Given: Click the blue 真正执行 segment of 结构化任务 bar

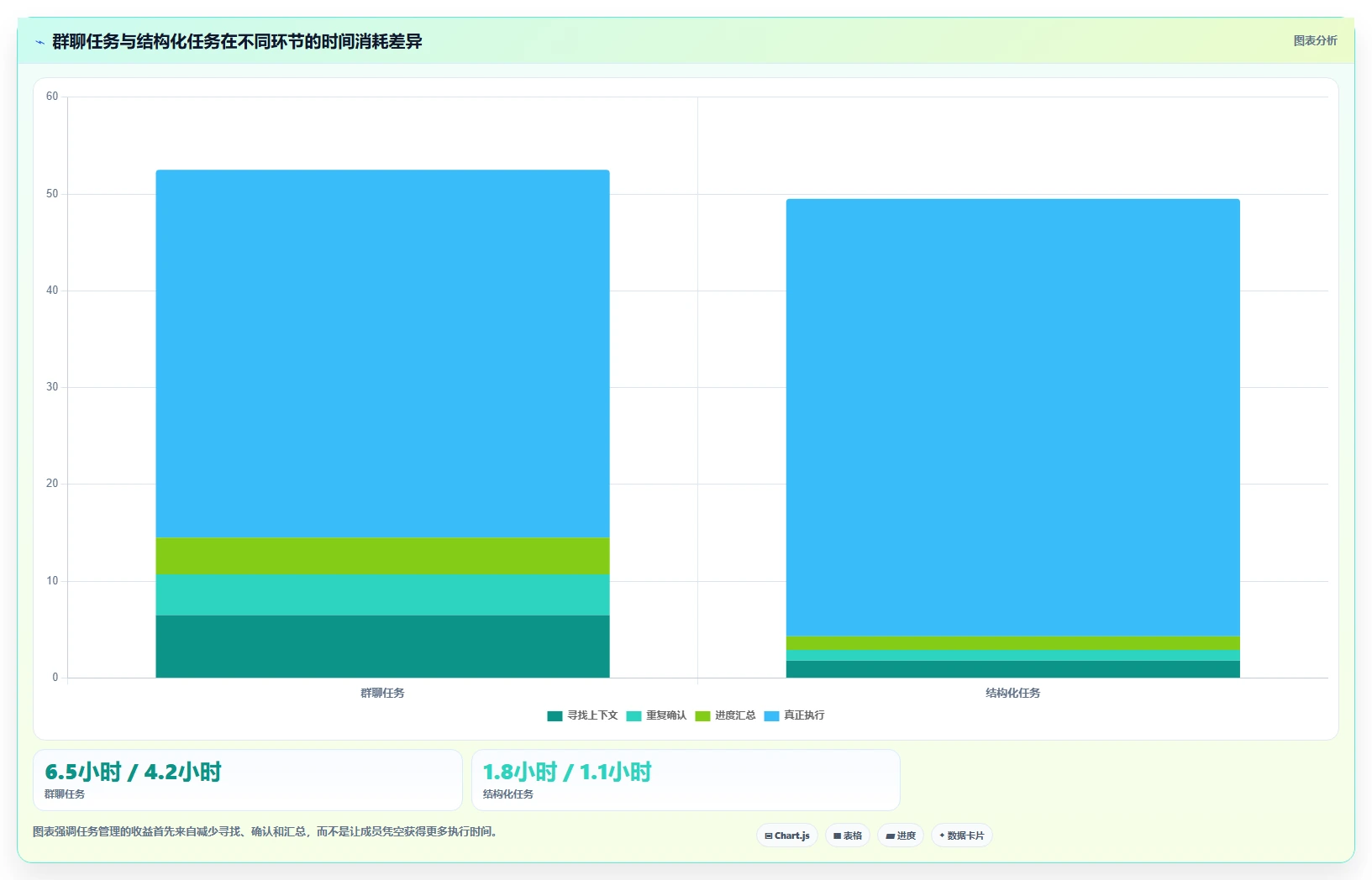Looking at the screenshot, I should click(x=1012, y=417).
